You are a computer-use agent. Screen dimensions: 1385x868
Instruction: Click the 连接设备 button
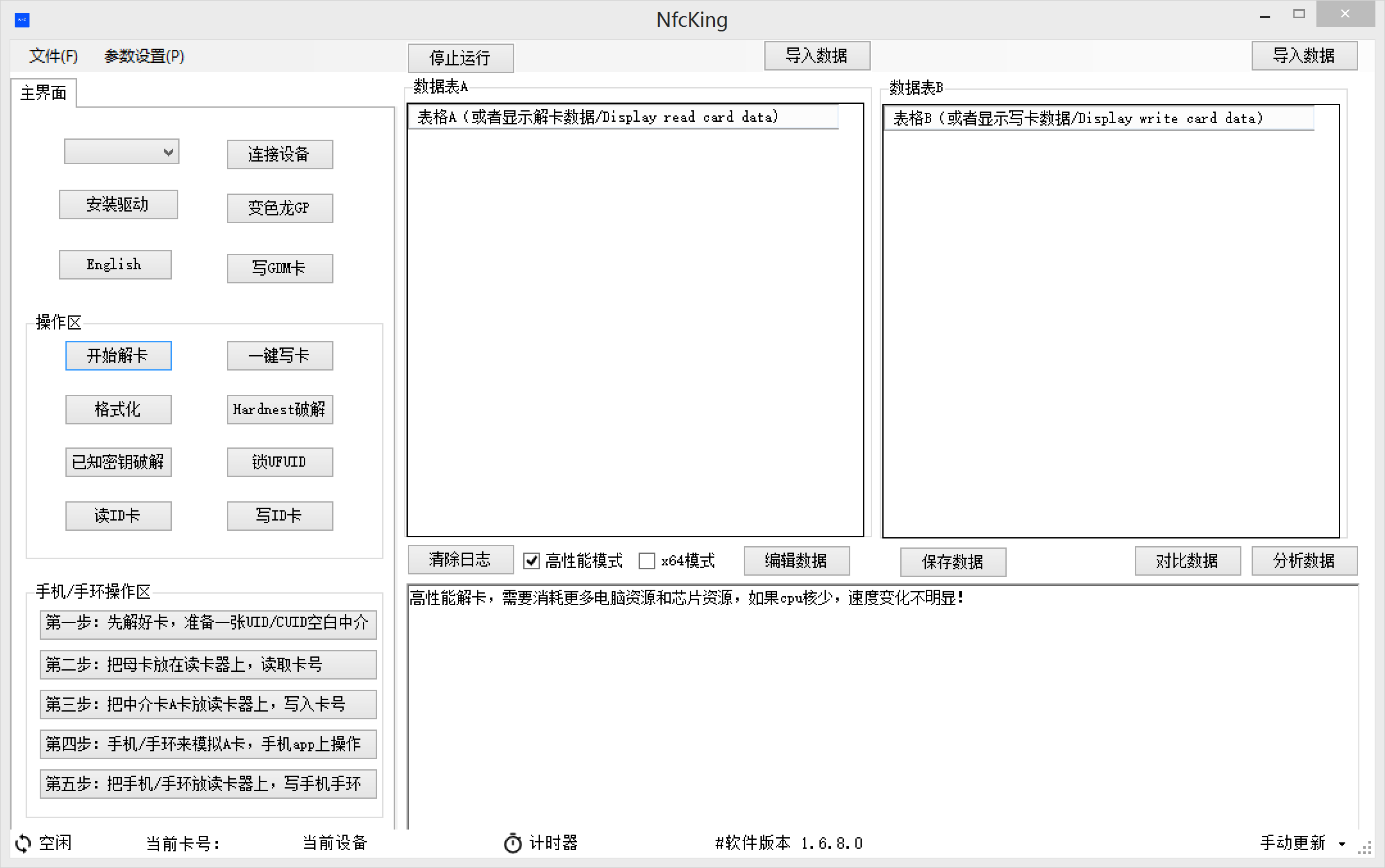(280, 154)
